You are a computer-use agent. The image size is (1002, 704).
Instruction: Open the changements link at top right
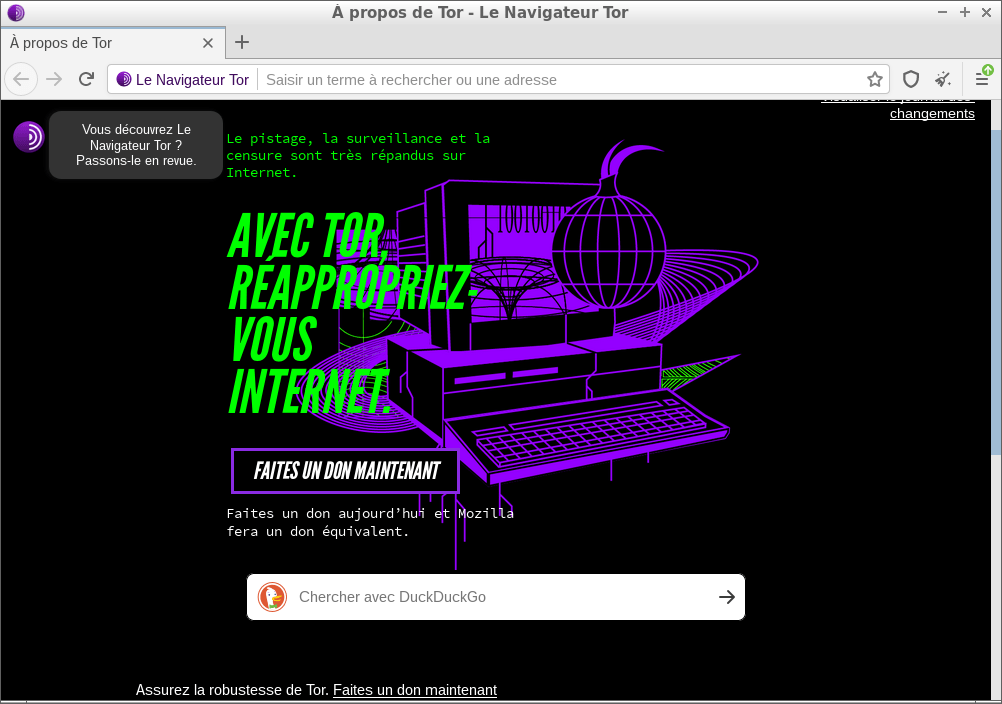[x=932, y=114]
